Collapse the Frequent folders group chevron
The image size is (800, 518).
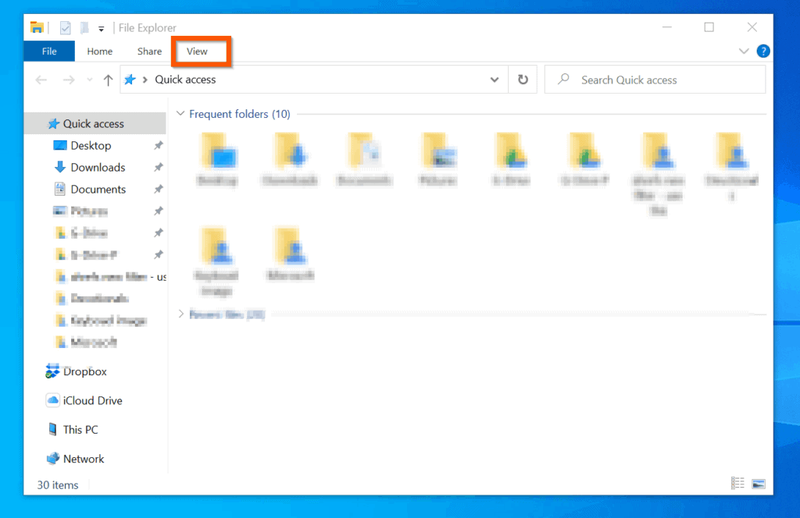coord(180,113)
